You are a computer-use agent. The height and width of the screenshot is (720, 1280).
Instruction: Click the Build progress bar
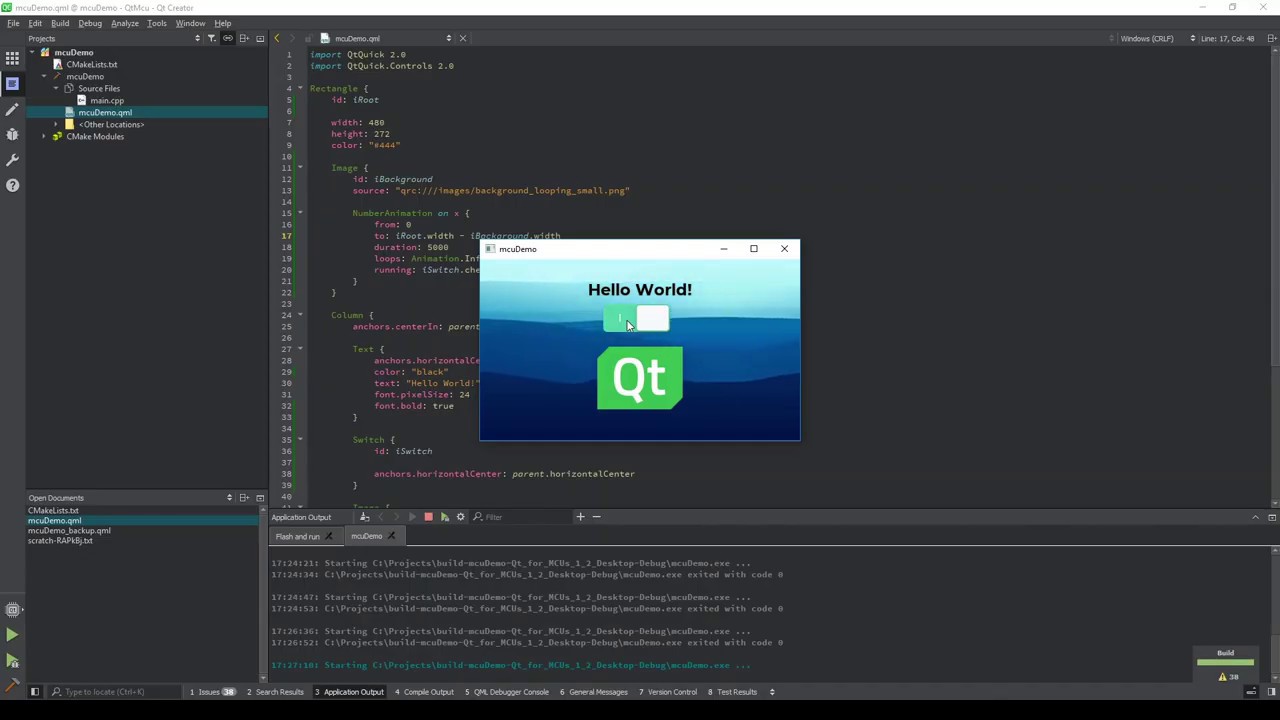click(1225, 661)
